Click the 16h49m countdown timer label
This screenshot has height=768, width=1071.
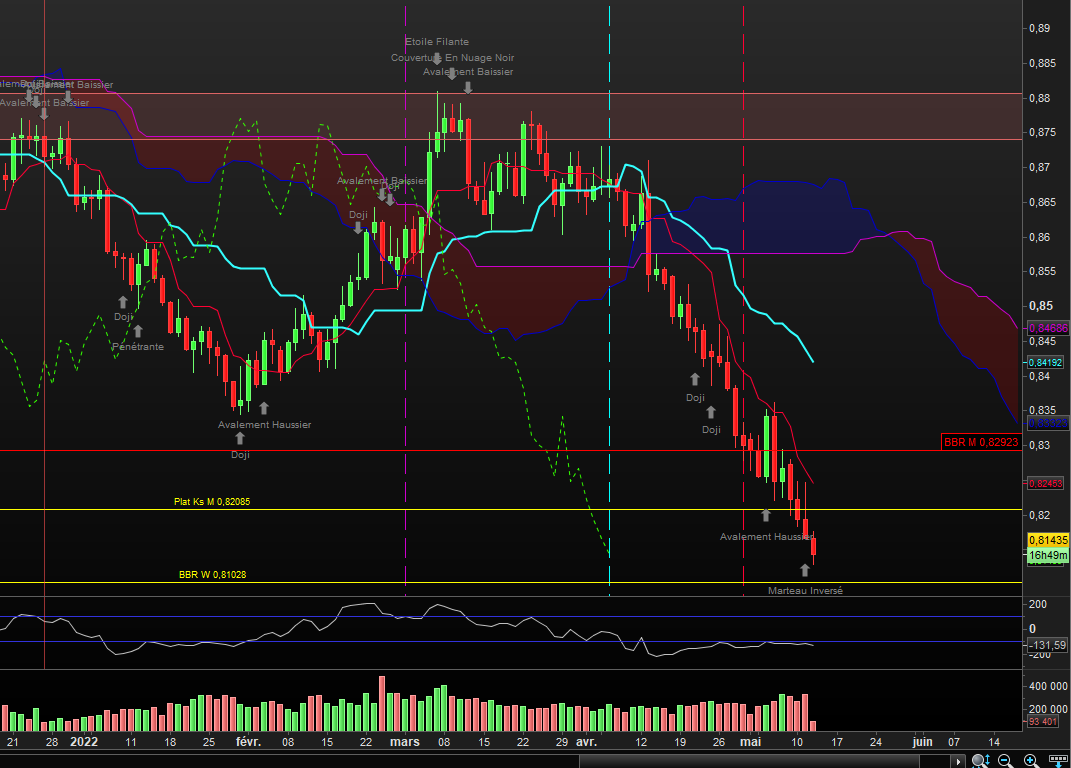click(x=1048, y=555)
